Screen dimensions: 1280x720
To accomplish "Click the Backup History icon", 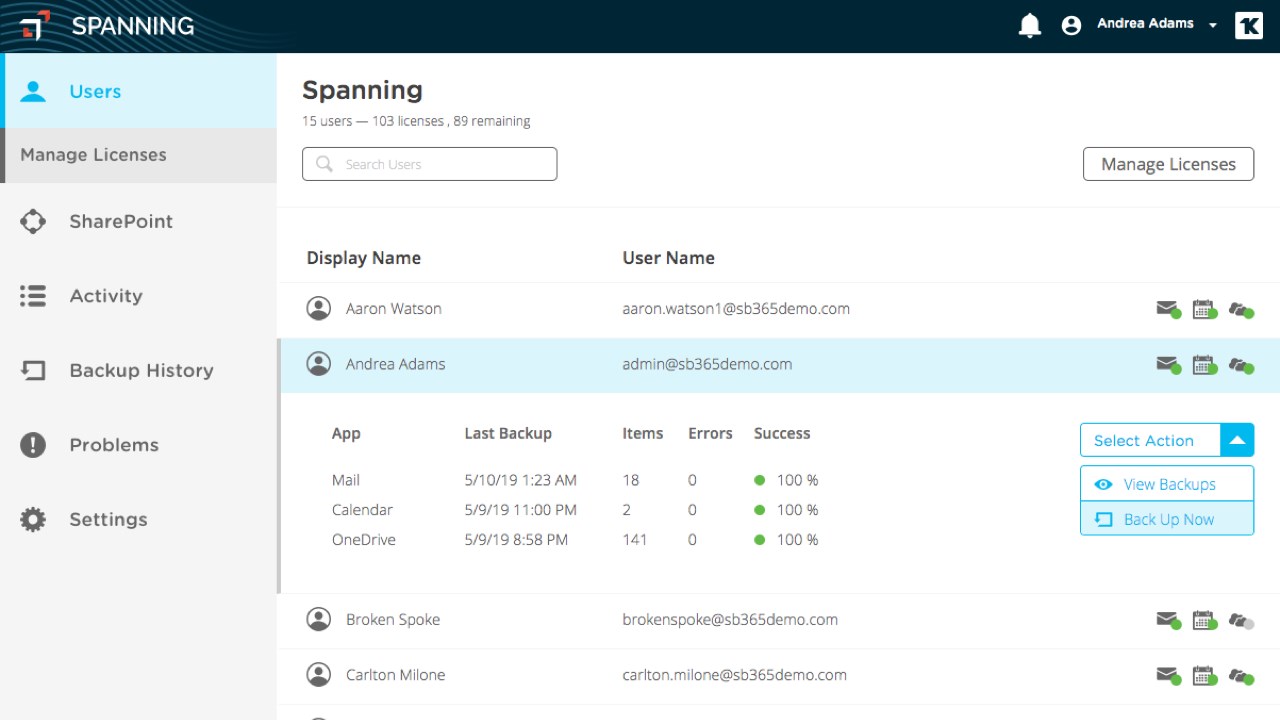I will 33,370.
